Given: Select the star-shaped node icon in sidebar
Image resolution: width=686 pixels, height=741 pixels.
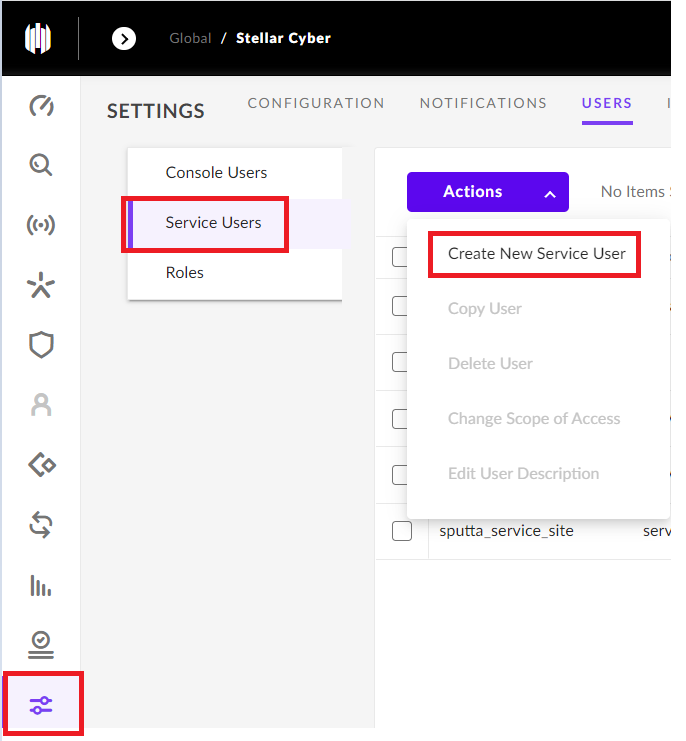Looking at the screenshot, I should click(41, 286).
